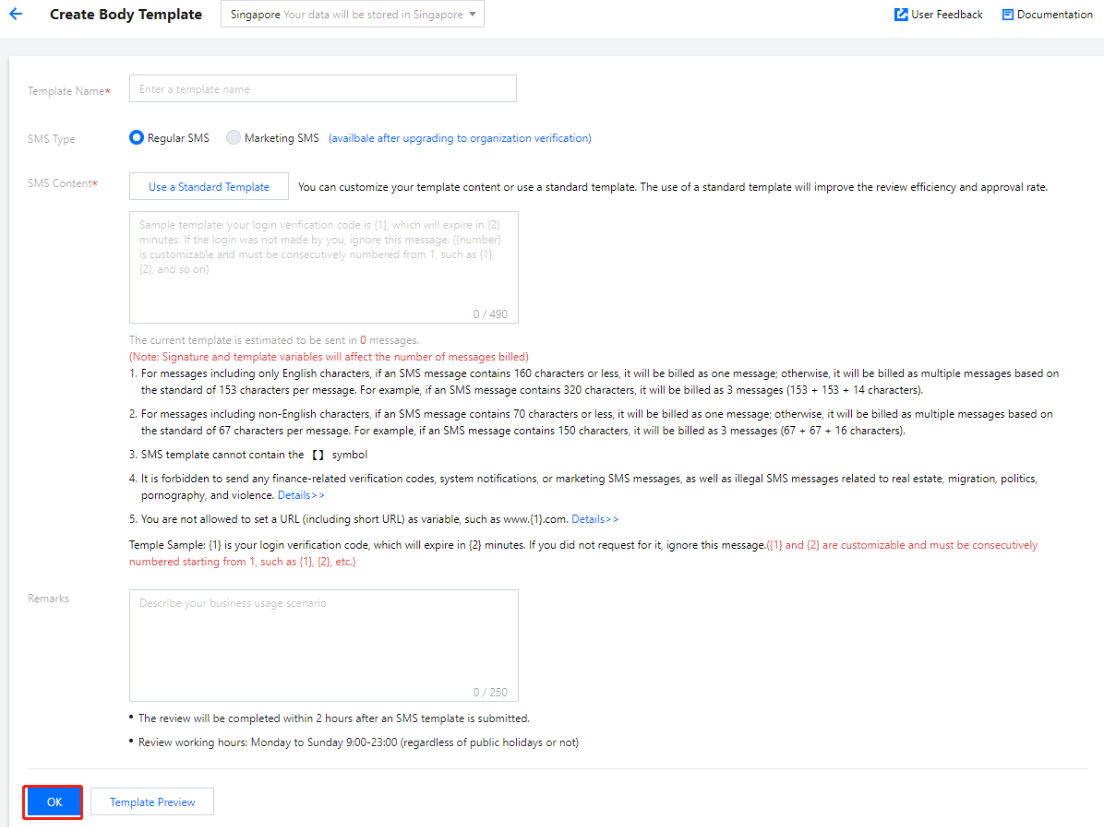Focus the Template Name input field
Screen dimensions: 1116x827
322,89
